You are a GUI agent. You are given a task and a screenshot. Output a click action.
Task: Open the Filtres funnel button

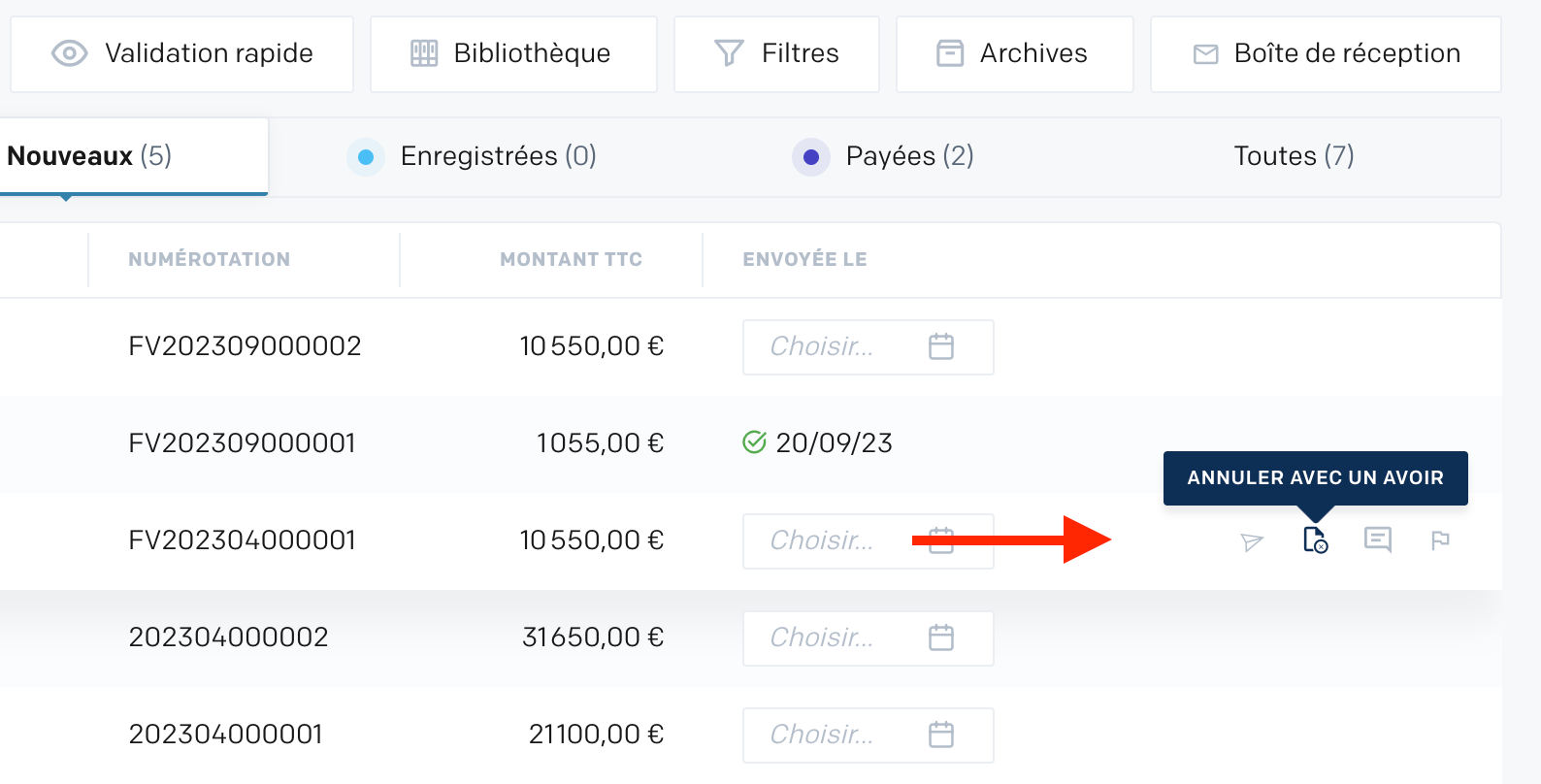(x=776, y=54)
